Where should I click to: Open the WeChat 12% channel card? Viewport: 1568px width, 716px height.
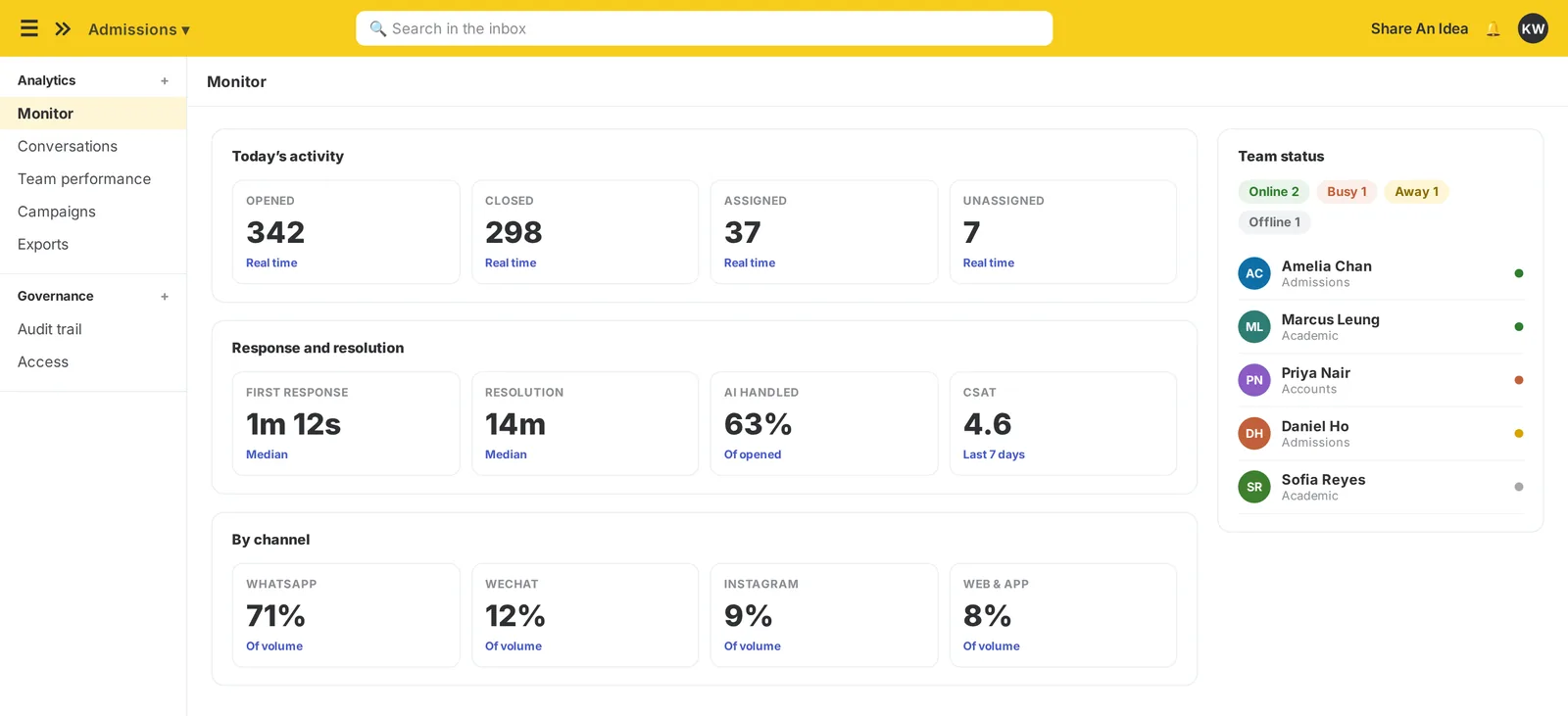(585, 615)
